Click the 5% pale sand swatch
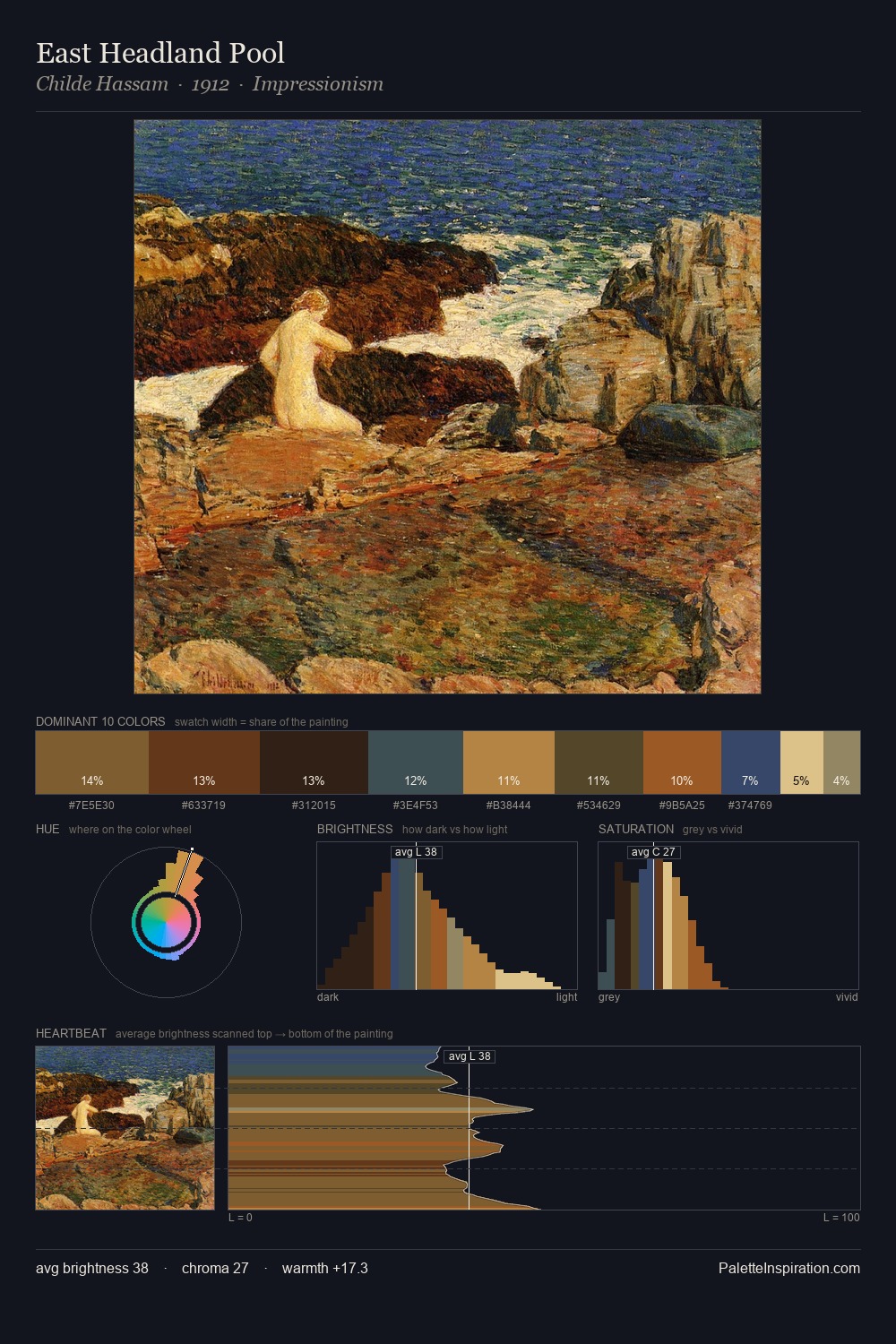The height and width of the screenshot is (1344, 896). [x=802, y=762]
